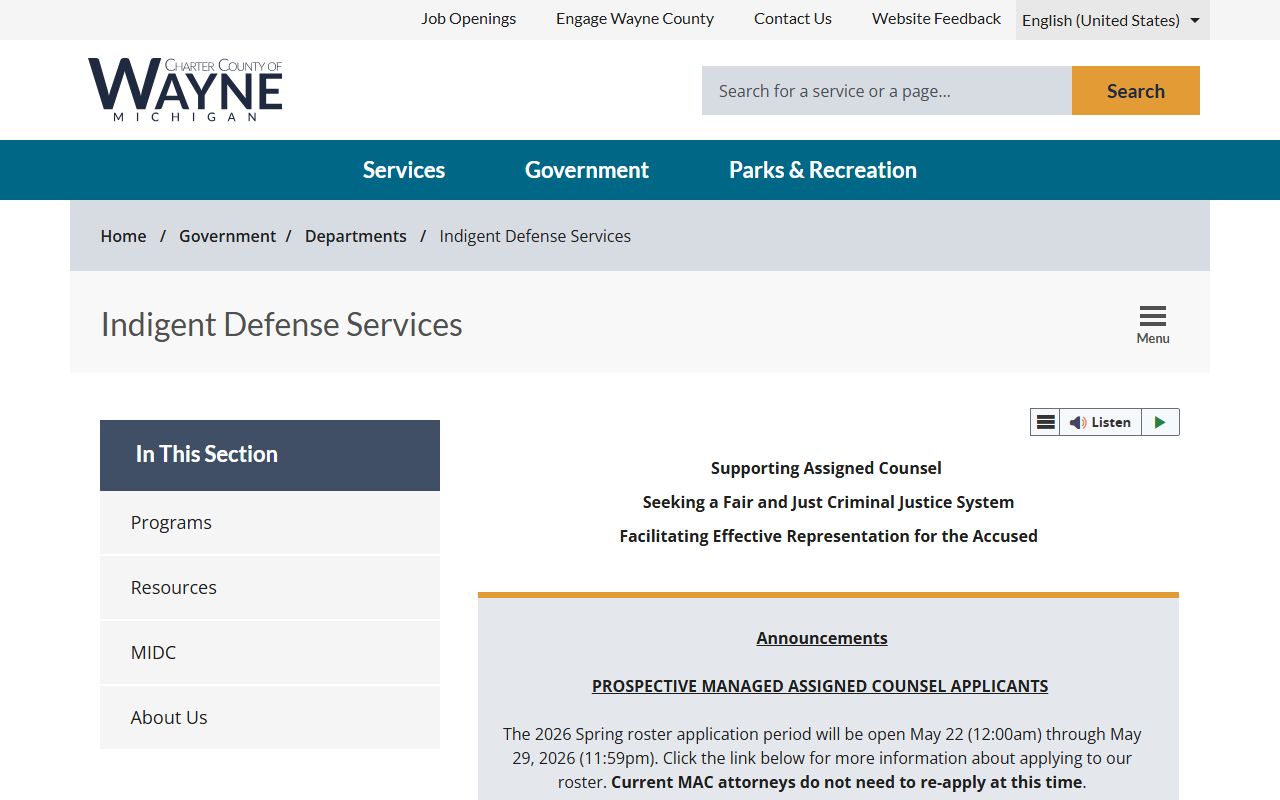This screenshot has height=800, width=1280.
Task: Click the Announcements heading
Action: (822, 638)
